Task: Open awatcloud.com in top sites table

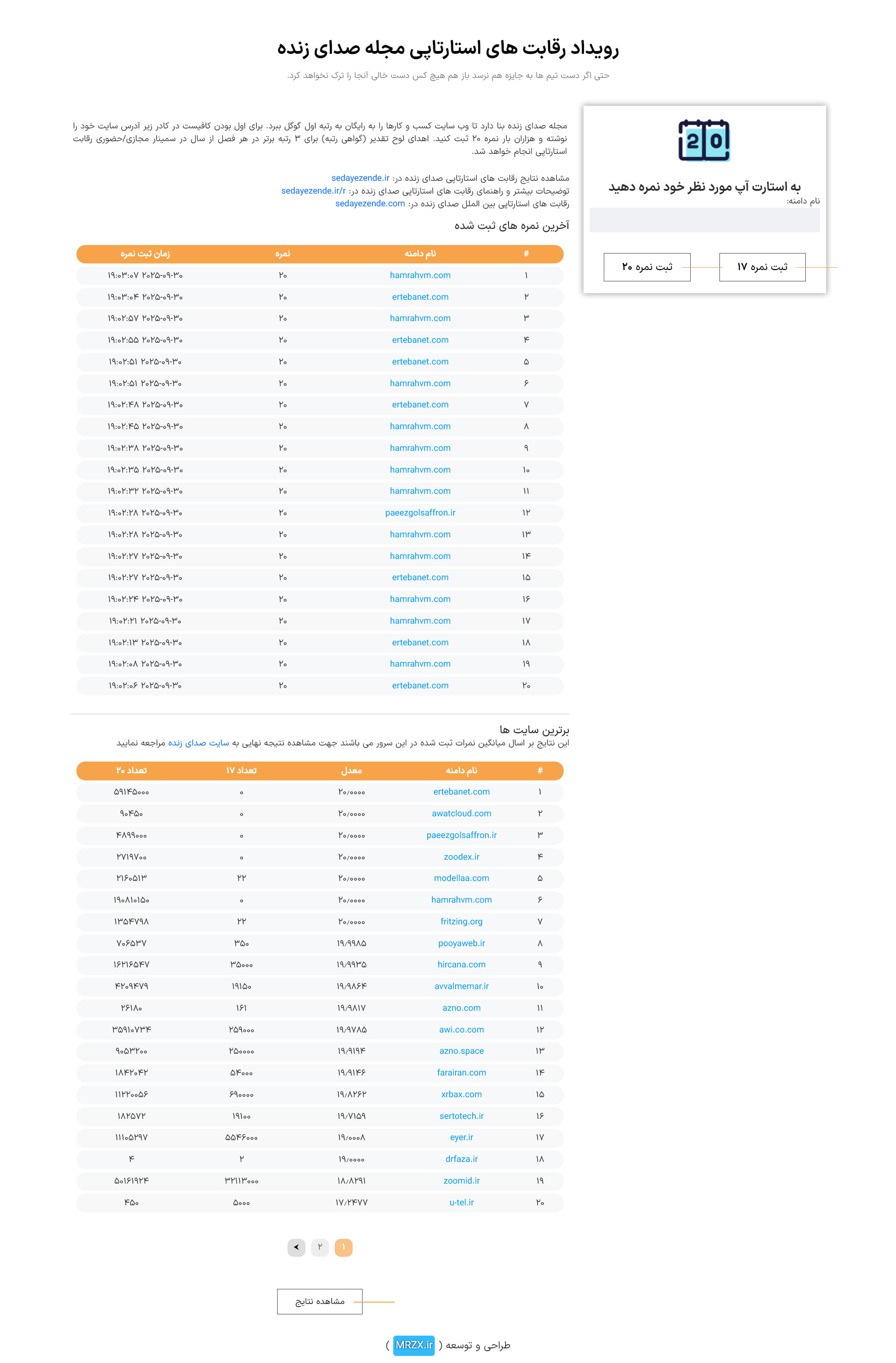Action: [462, 813]
